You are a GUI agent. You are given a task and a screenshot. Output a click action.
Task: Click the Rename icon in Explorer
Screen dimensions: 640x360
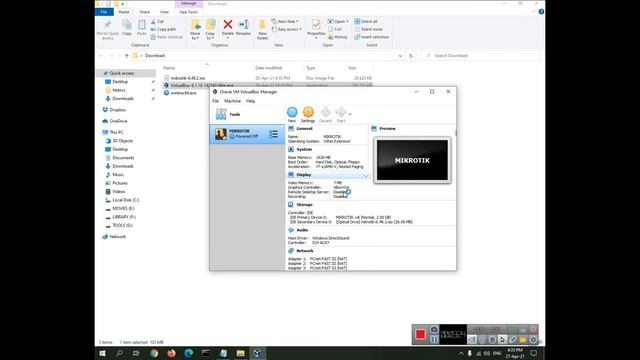[x=243, y=24]
